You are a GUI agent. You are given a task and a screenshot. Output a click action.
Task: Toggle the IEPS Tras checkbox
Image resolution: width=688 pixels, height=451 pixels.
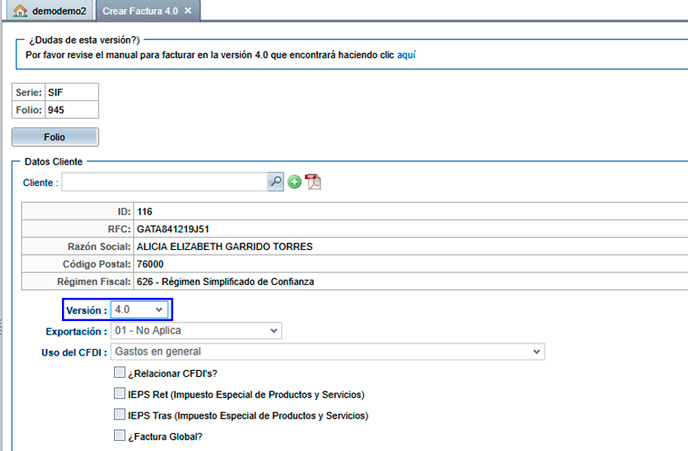click(x=120, y=415)
